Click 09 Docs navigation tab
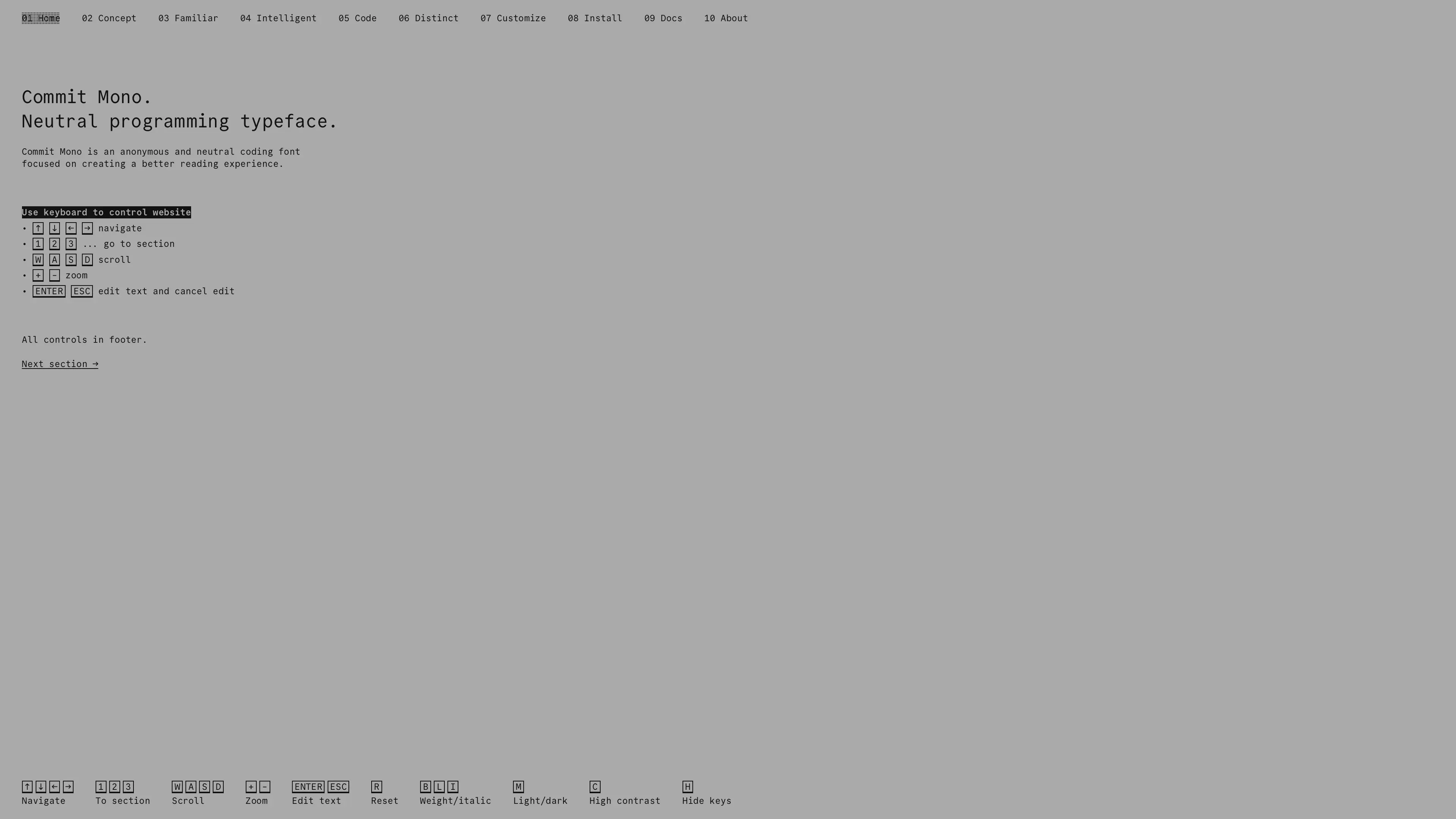The height and width of the screenshot is (819, 1456). point(663,18)
